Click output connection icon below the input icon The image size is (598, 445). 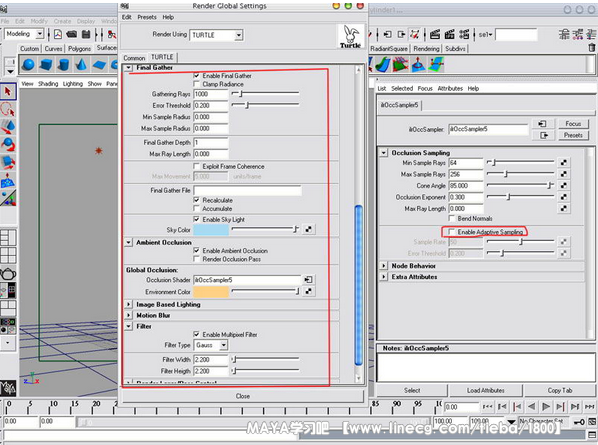(542, 135)
